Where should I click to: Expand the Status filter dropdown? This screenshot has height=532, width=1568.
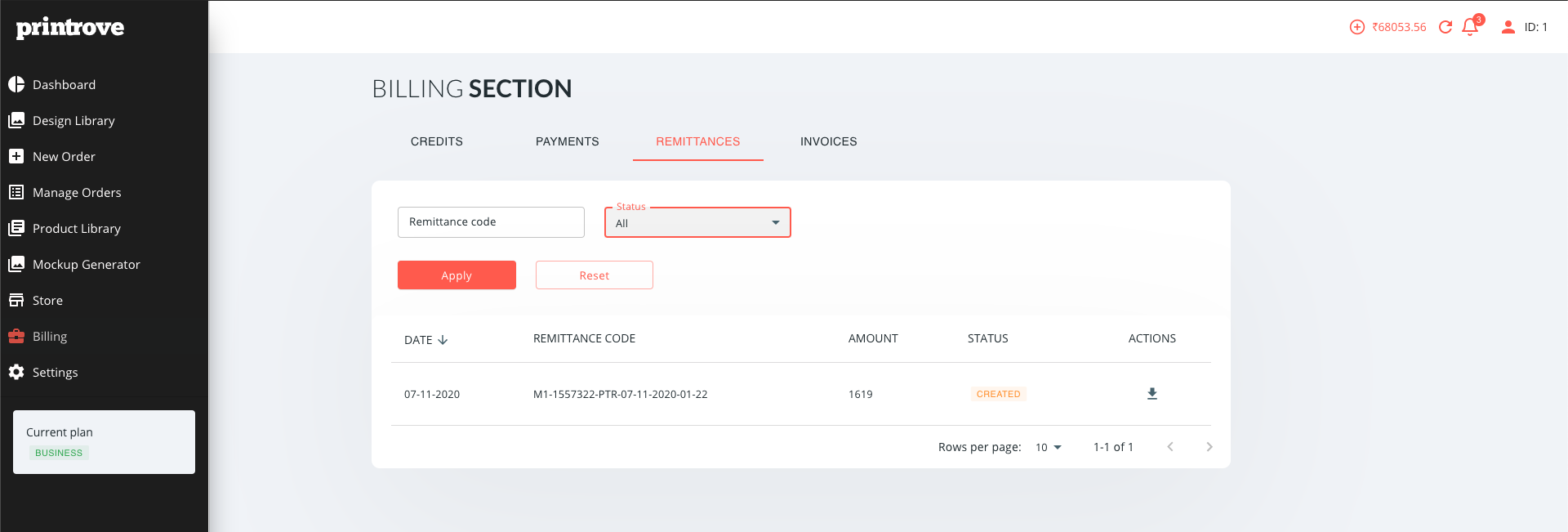[x=697, y=222]
